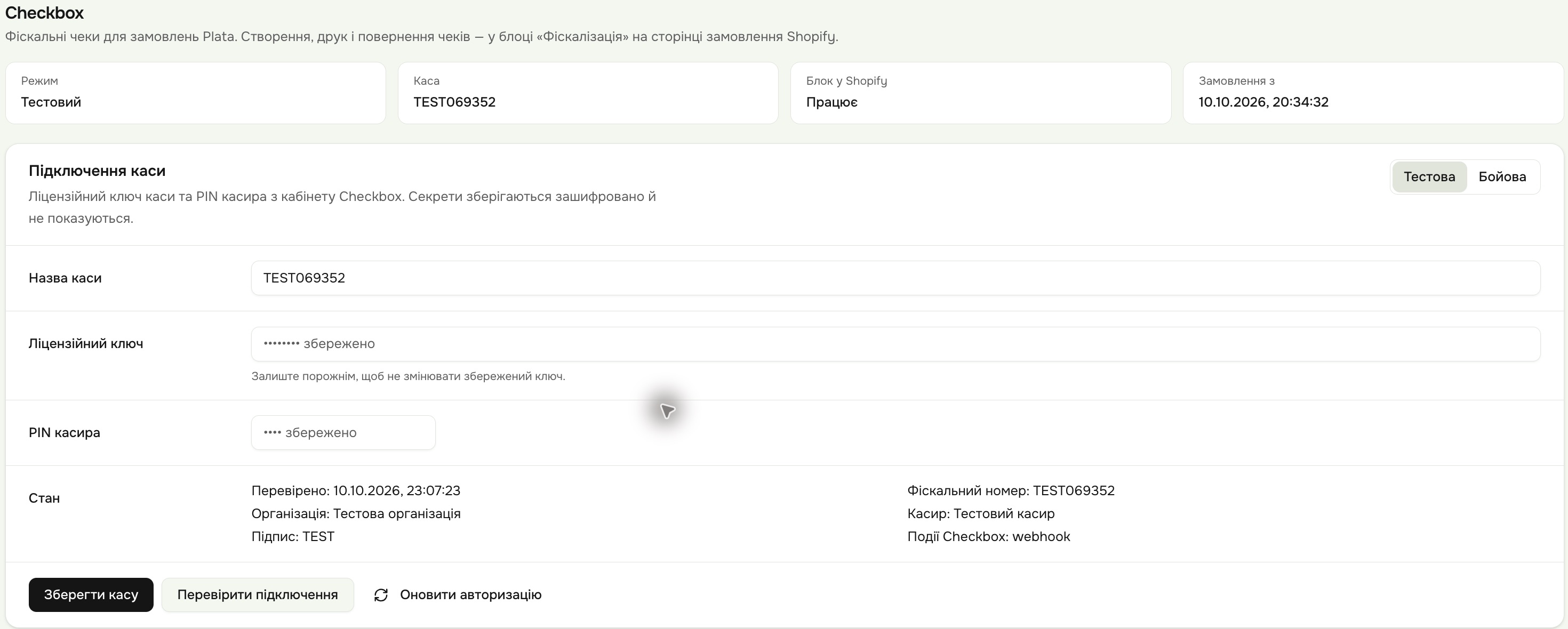Select the text Касир: Тестовий касир
The width and height of the screenshot is (1568, 629).
(981, 514)
